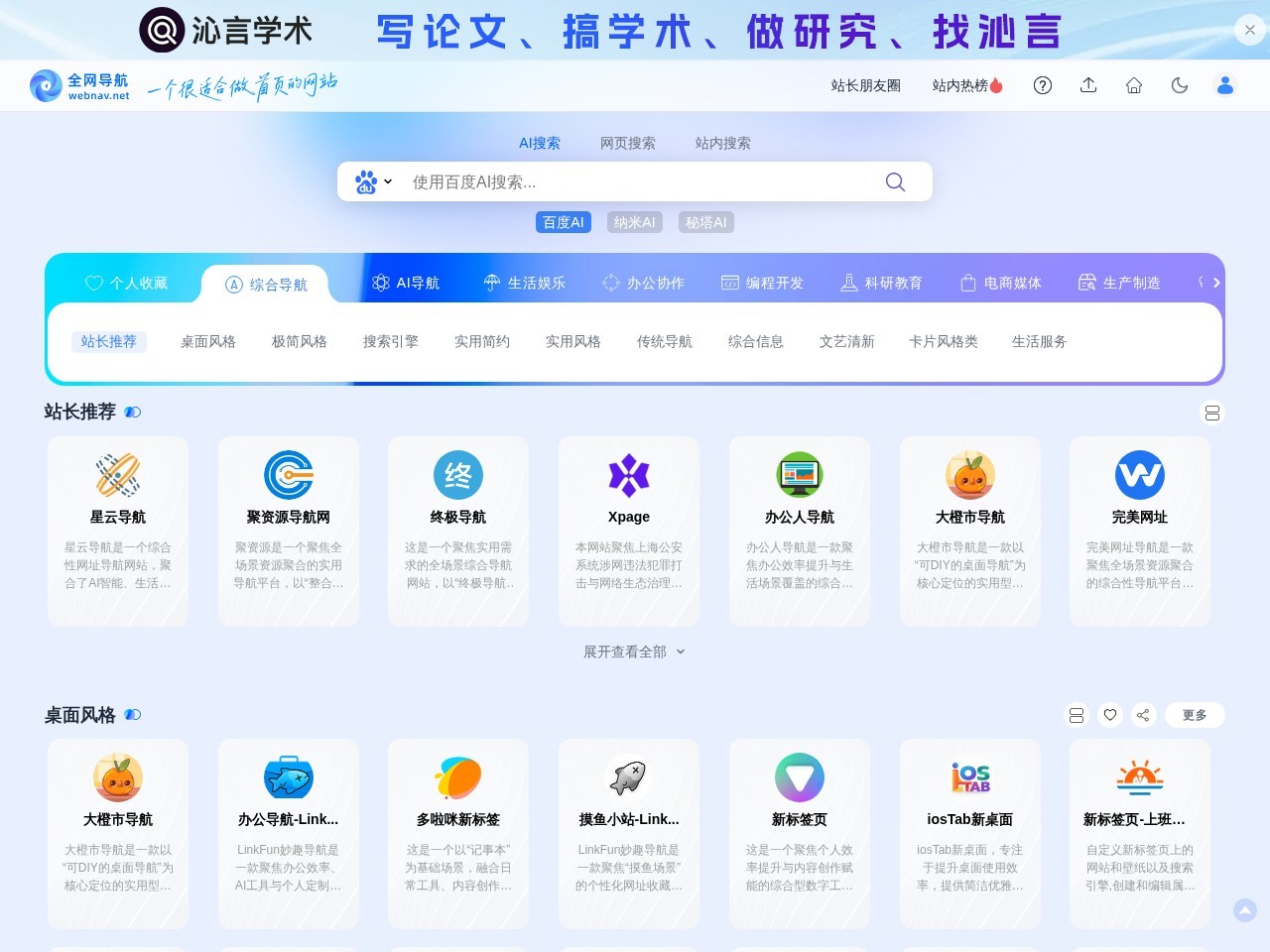Switch layout icon in 站长推荐 header
The image size is (1270, 952).
pyautogui.click(x=1212, y=413)
